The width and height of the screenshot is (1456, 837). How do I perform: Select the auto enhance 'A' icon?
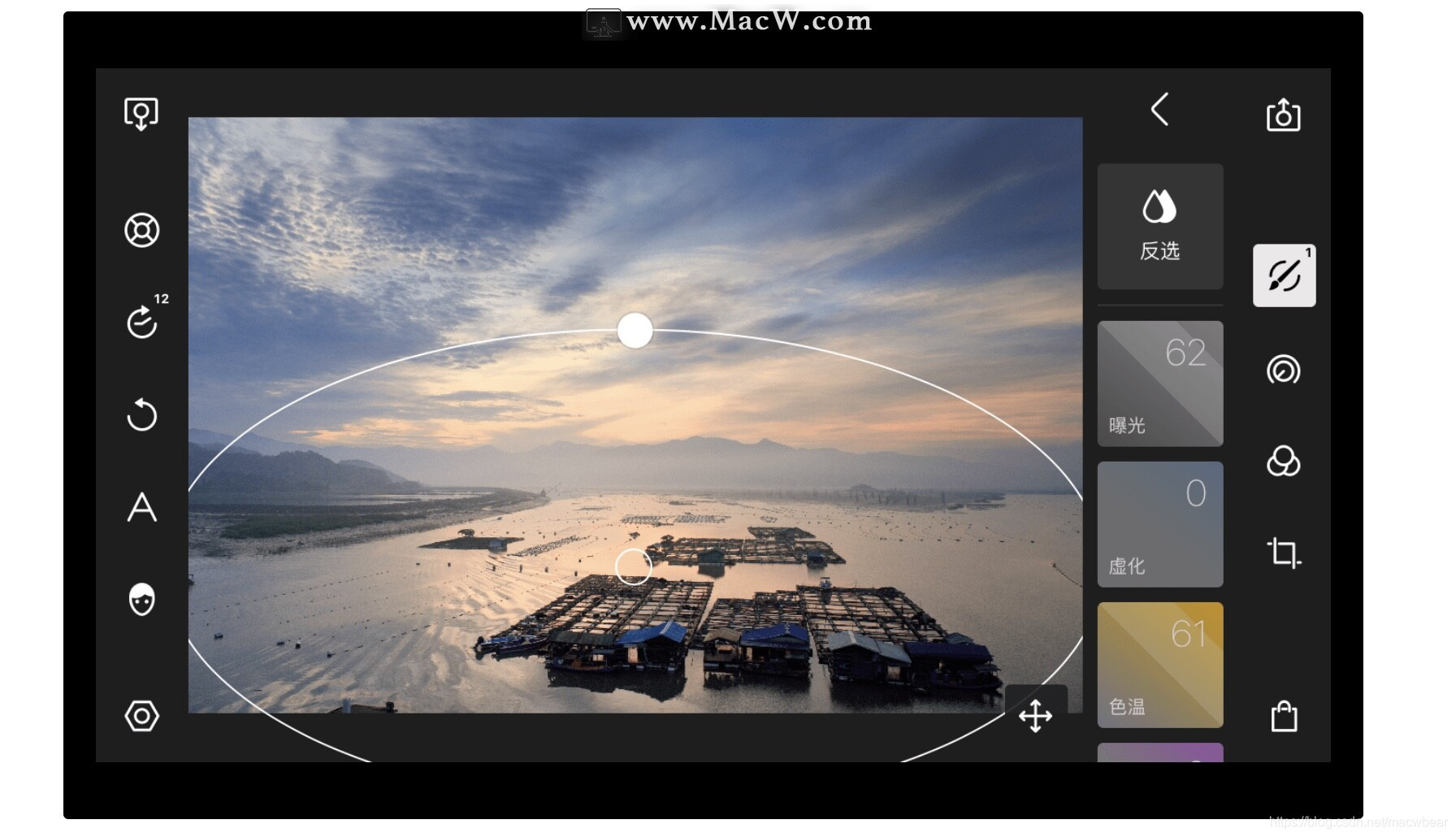[x=141, y=507]
